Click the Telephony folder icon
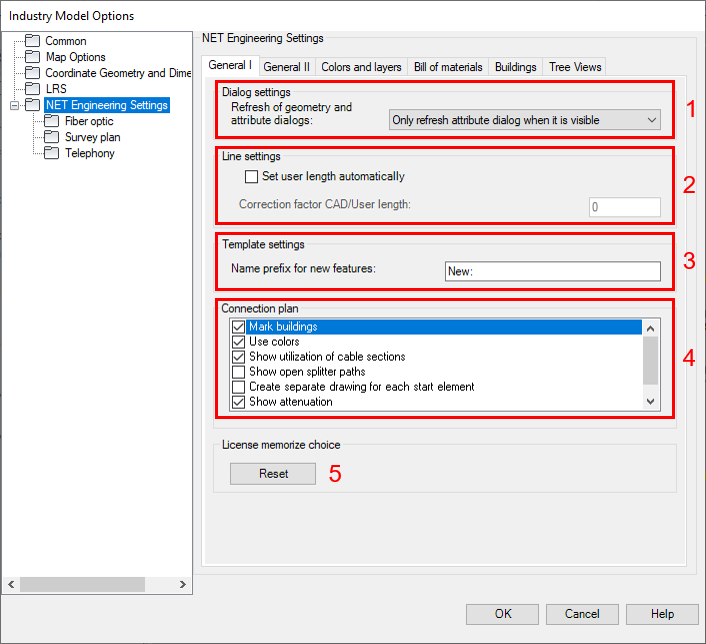Viewport: 706px width, 644px height. pyautogui.click(x=53, y=153)
